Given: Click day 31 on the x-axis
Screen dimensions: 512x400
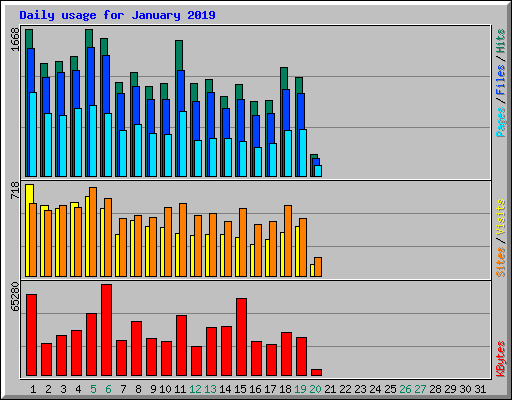Looking at the screenshot, I should point(480,389).
